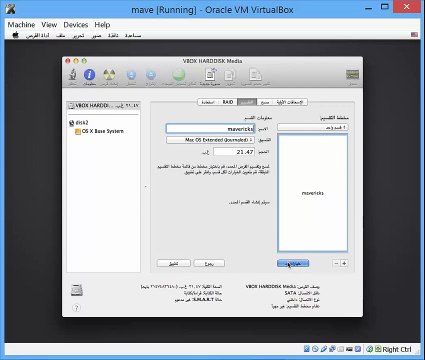Click the Mount toolbar icon
The image size is (425, 360).
tap(131, 76)
